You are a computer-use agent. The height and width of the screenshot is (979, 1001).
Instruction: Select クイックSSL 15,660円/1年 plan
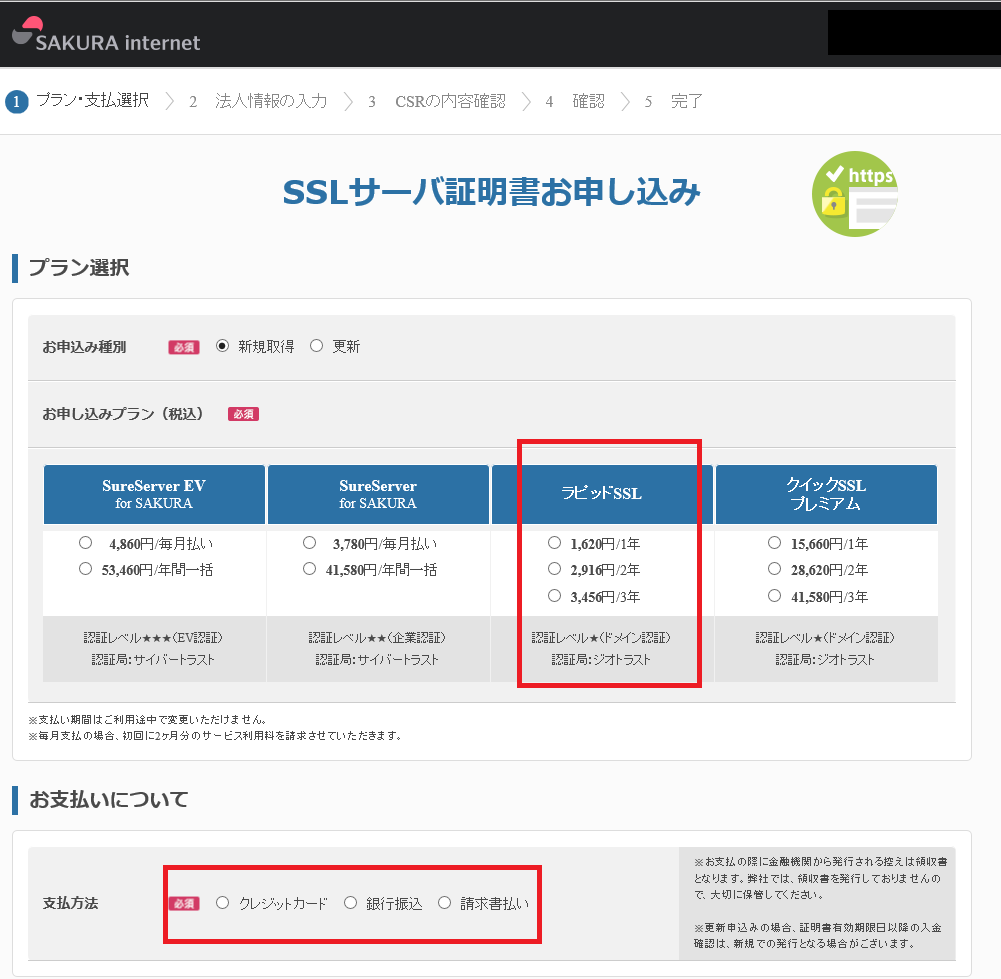[774, 543]
